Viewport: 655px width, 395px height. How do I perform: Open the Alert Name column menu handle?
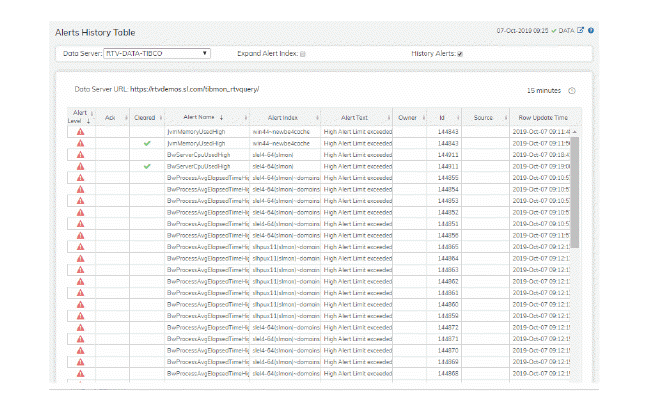click(x=246, y=118)
